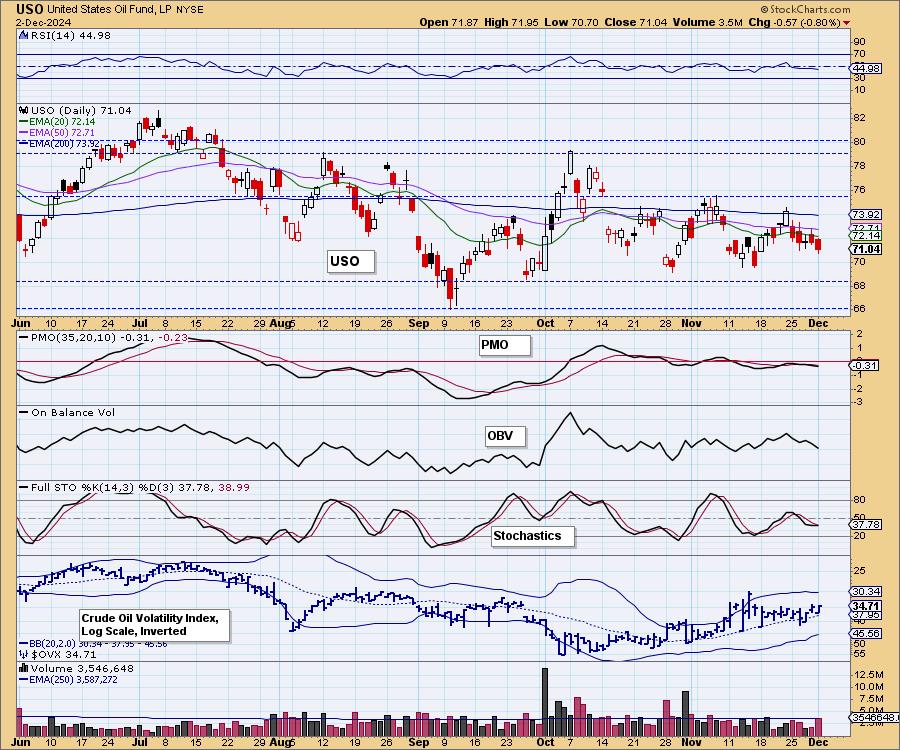This screenshot has width=900, height=750.
Task: Click the OBV annotation box
Action: point(506,436)
